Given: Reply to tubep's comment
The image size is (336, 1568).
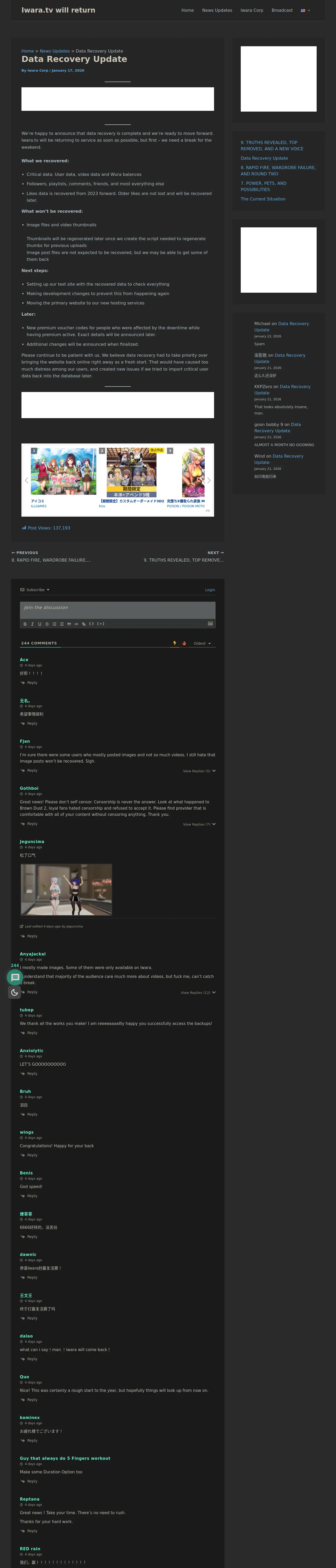Looking at the screenshot, I should pos(29,1033).
